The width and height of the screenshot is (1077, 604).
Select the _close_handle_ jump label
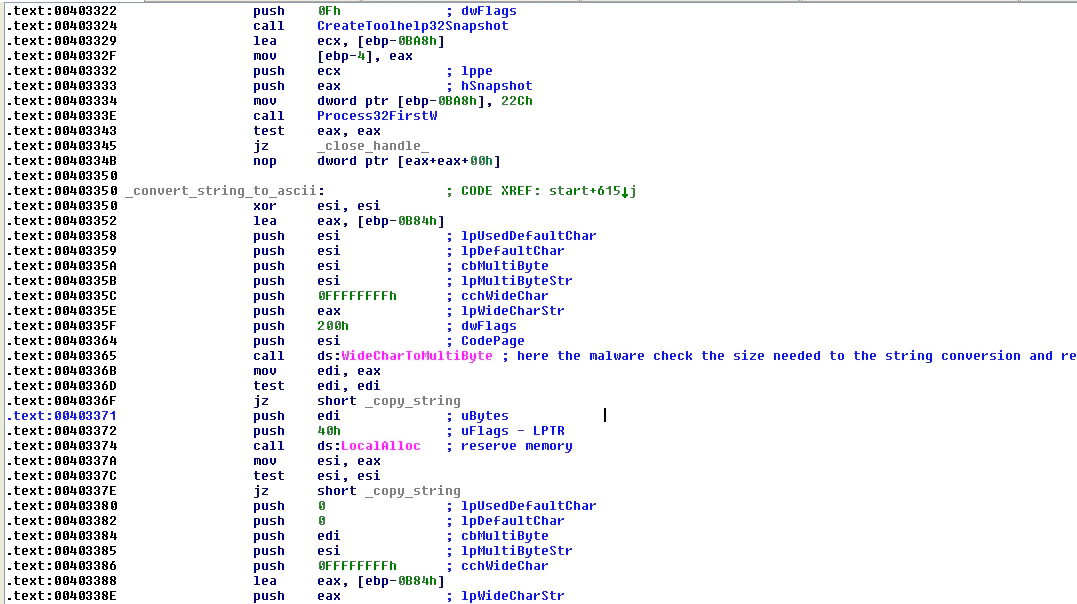coord(372,146)
